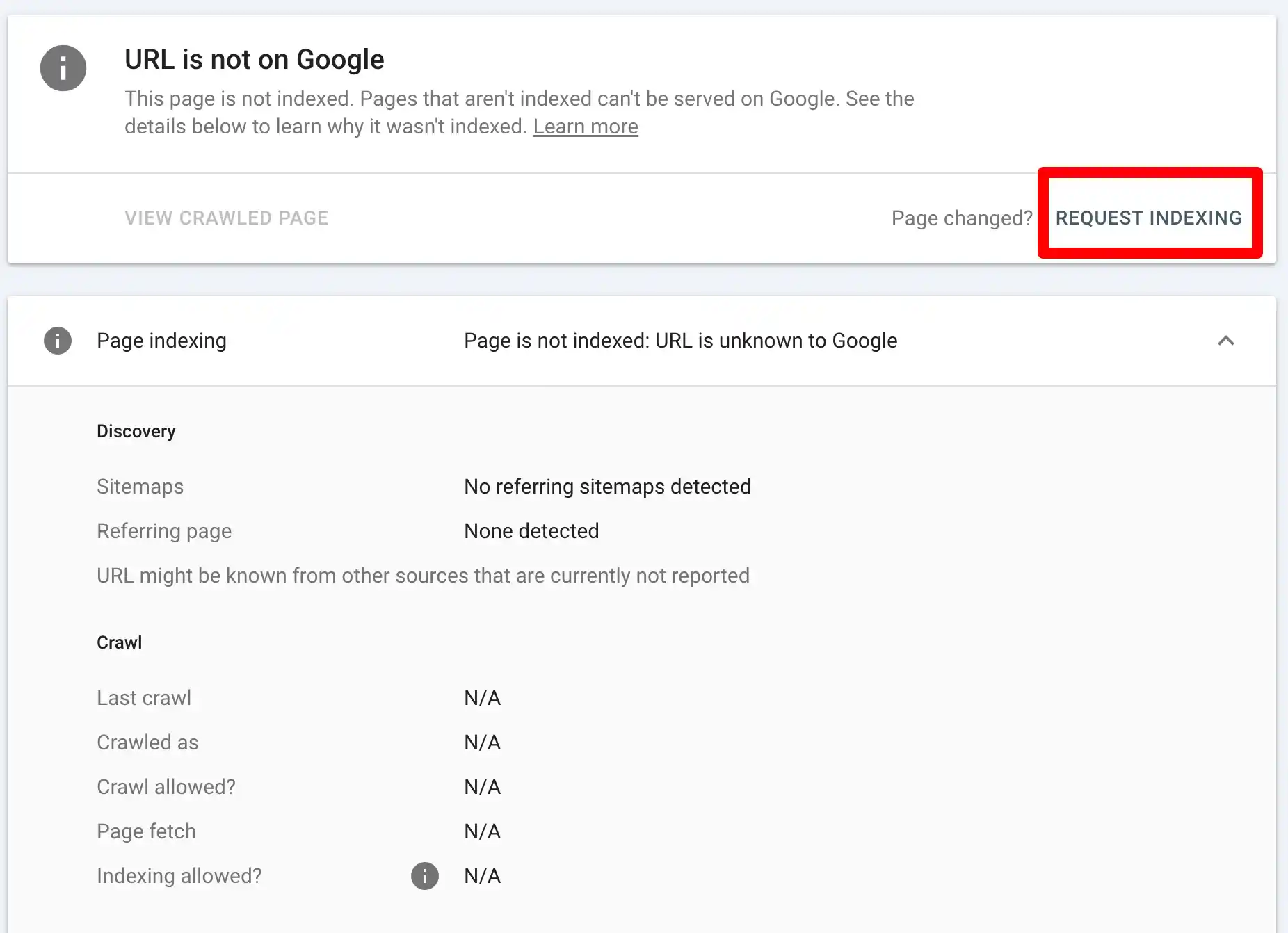
Task: Click 'URL might be known from other sources' note
Action: pos(424,576)
